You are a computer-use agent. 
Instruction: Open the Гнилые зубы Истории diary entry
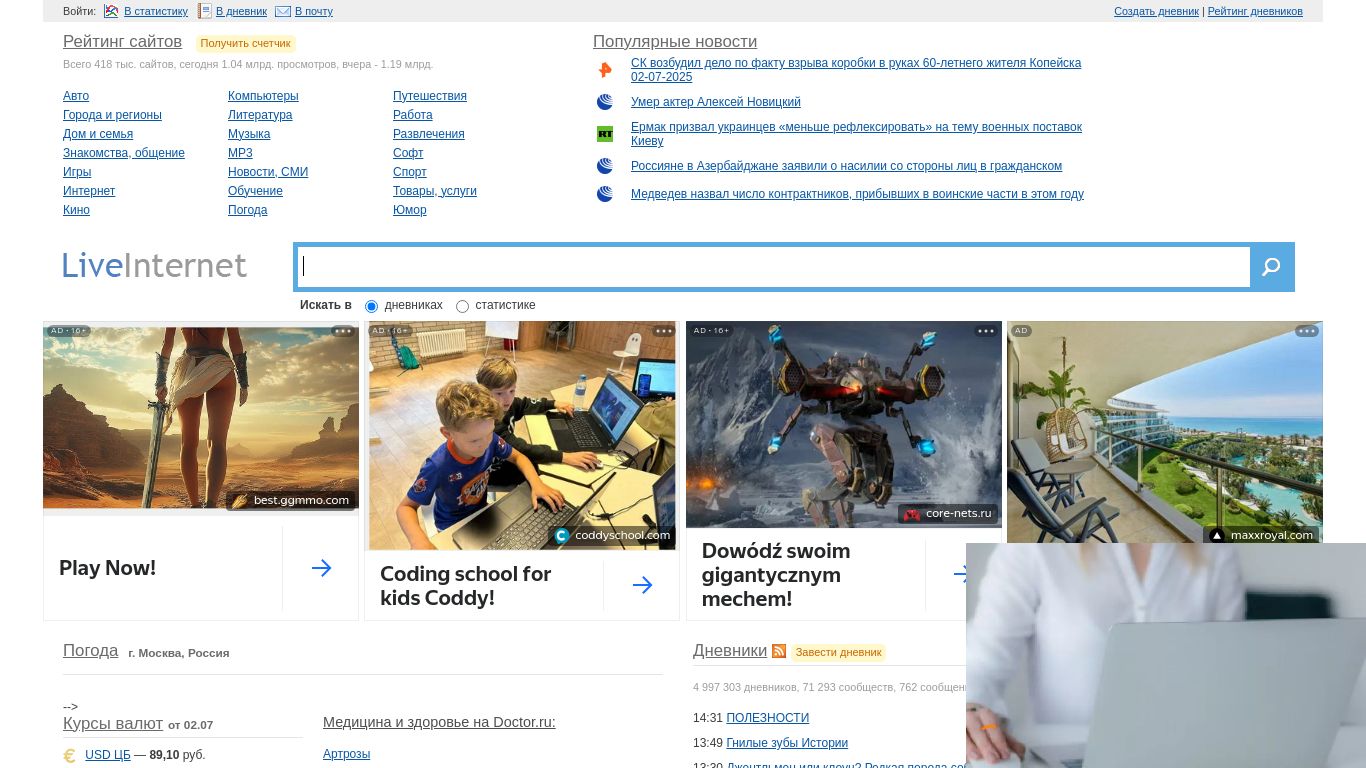point(787,743)
